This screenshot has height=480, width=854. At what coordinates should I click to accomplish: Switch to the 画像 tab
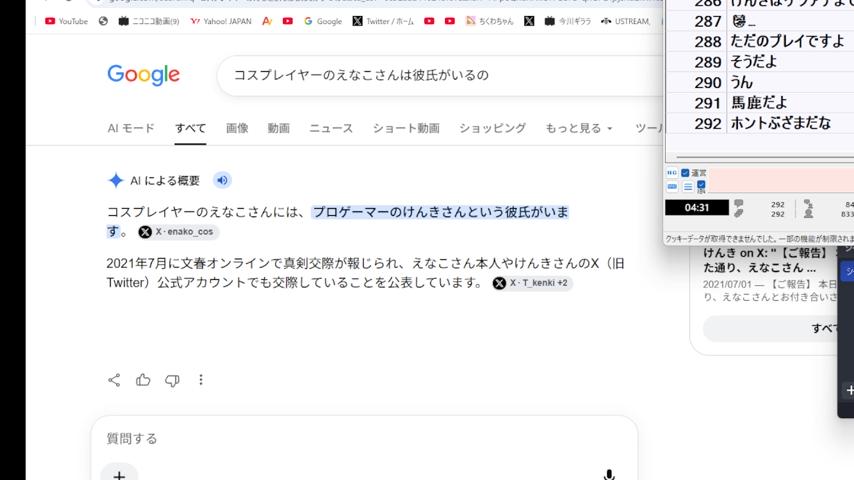click(x=237, y=128)
